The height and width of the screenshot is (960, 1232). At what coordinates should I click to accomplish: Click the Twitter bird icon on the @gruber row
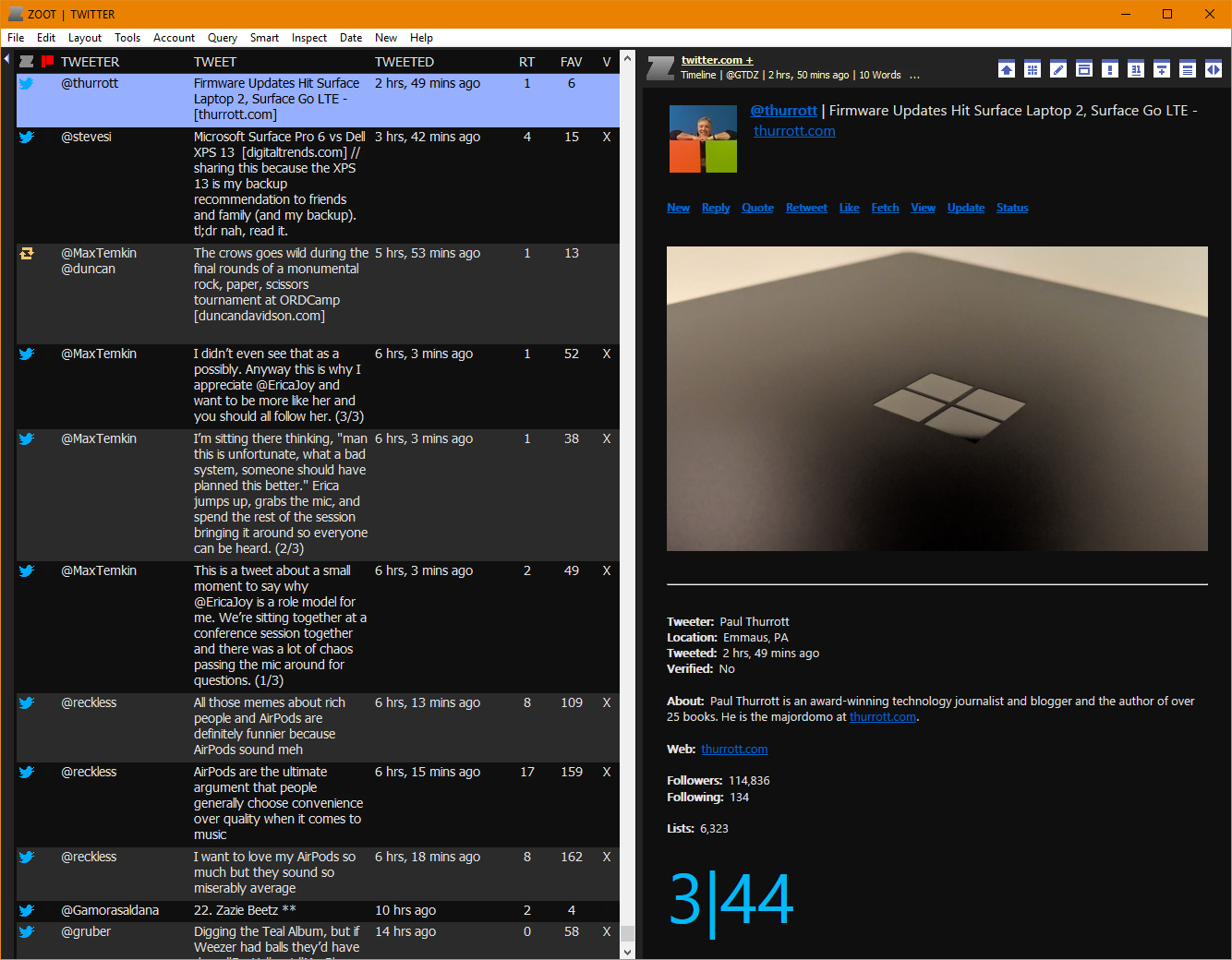(x=27, y=931)
